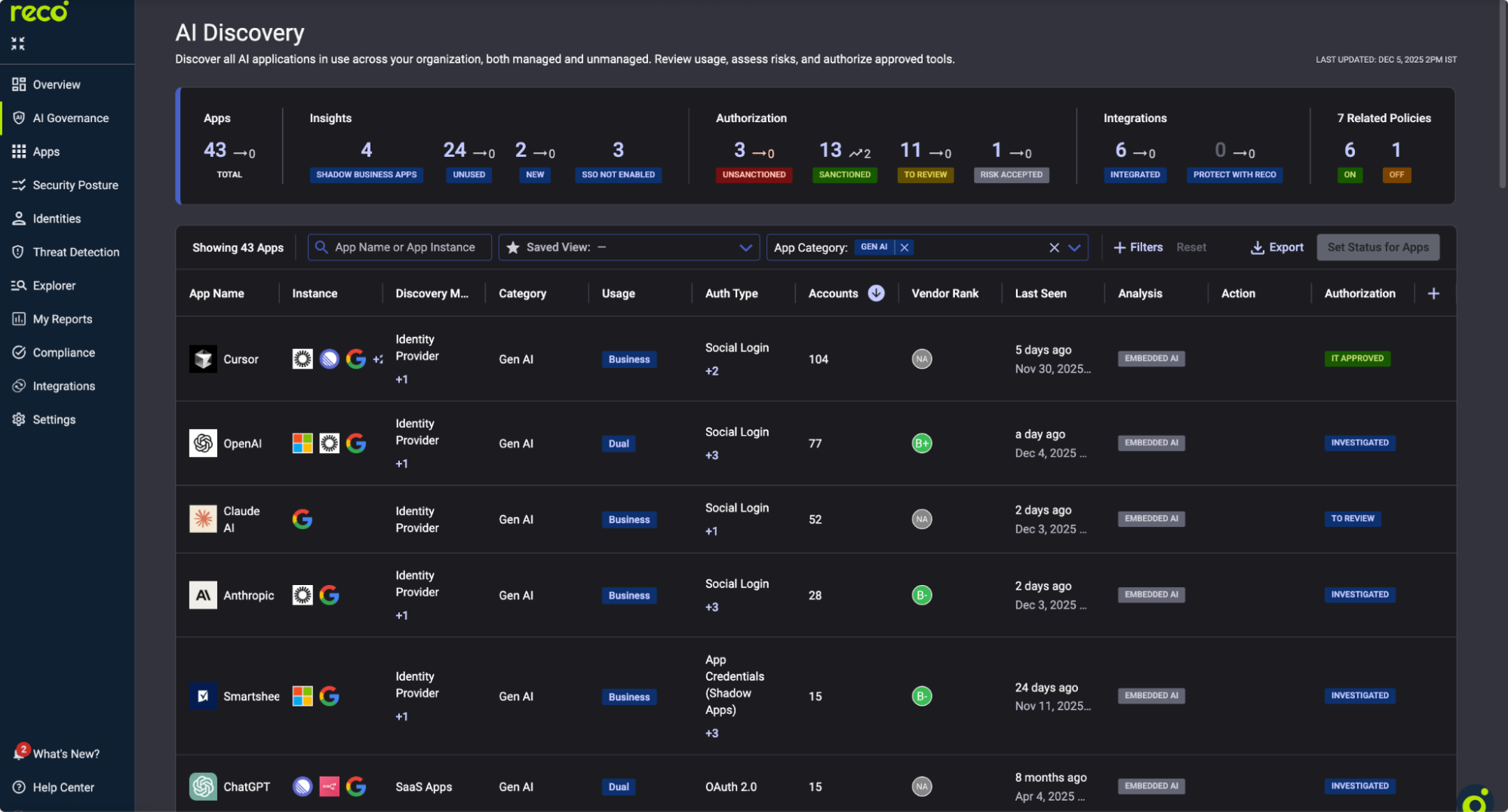Open Explorer from the left sidebar

57,285
